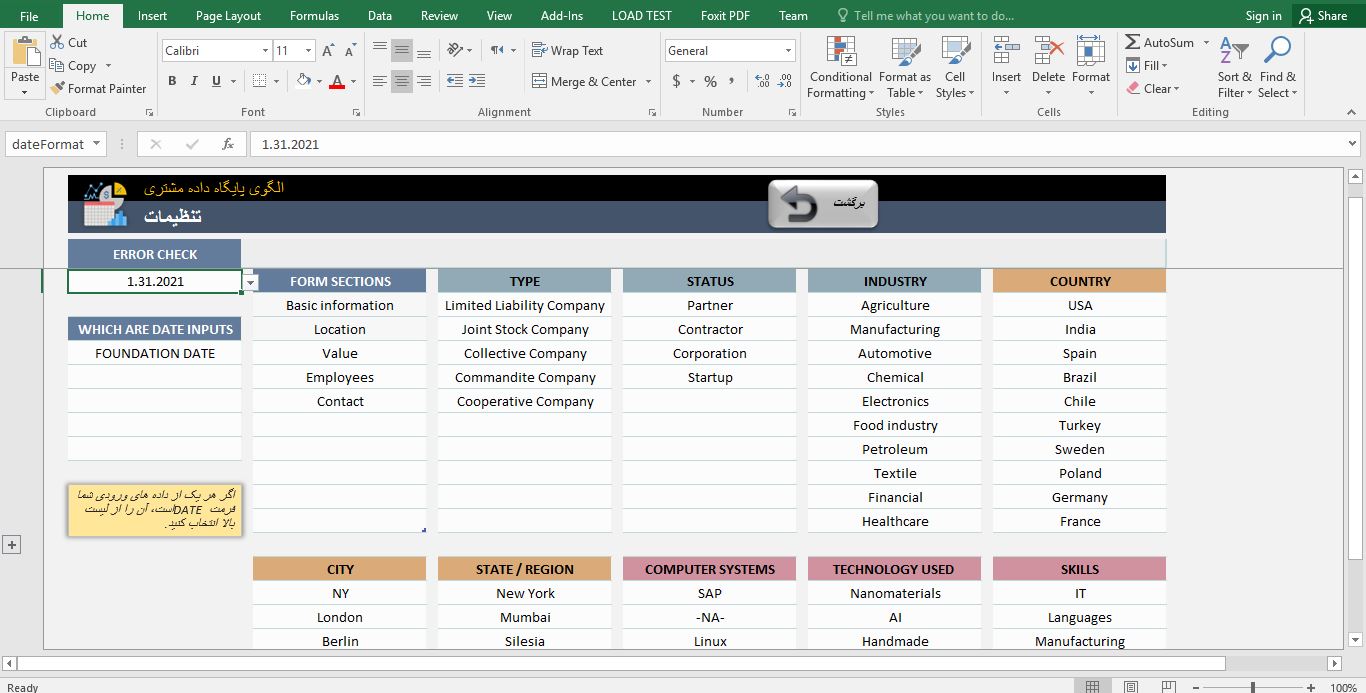1366x693 pixels.
Task: Toggle Underline formatting
Action: 218,81
